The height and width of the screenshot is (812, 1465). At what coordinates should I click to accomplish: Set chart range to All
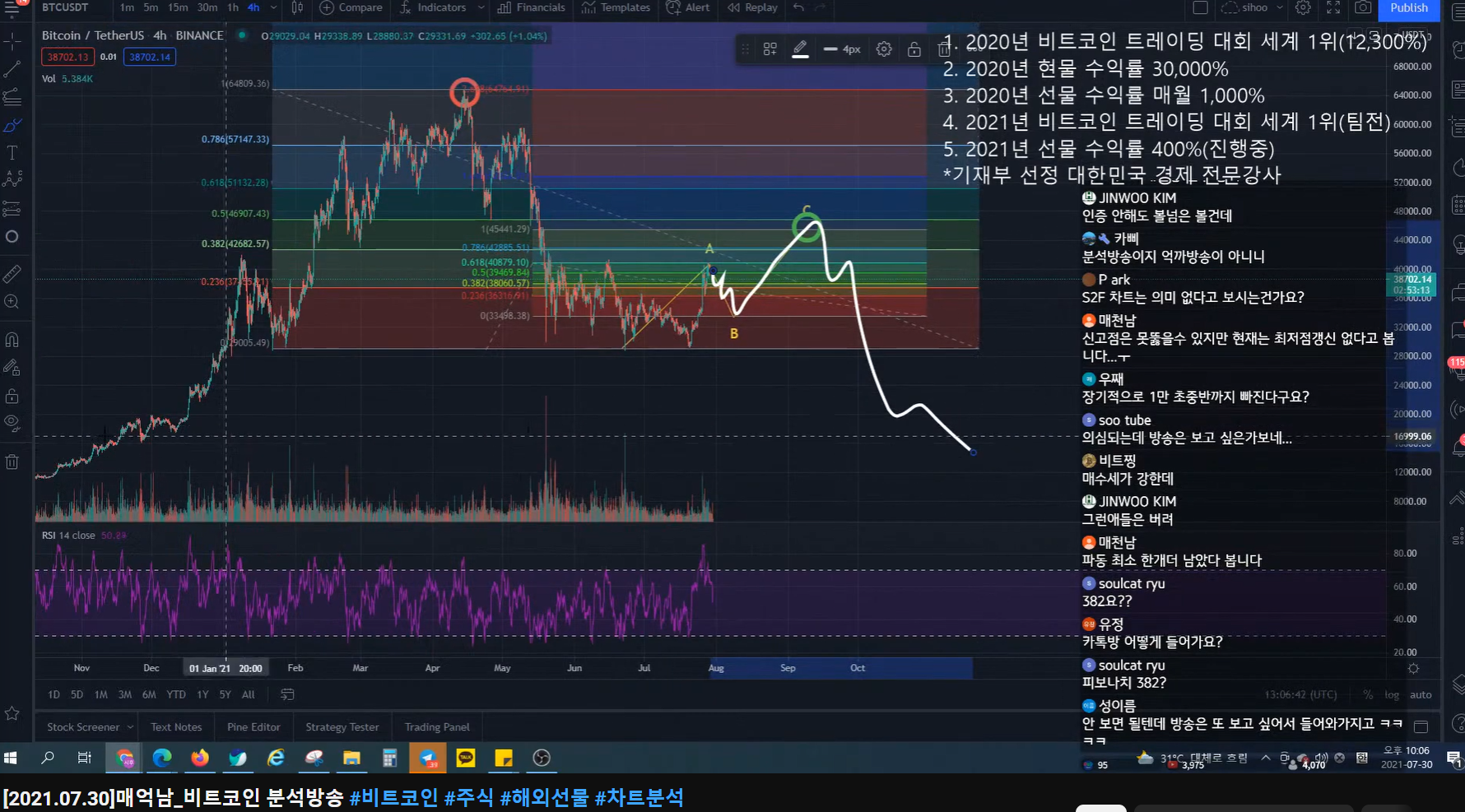(249, 694)
